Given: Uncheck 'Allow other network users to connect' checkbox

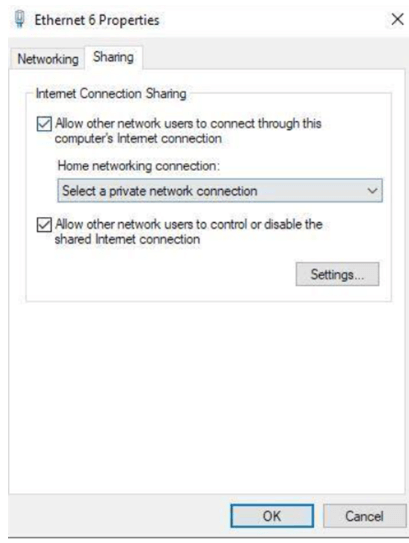Looking at the screenshot, I should [x=44, y=124].
